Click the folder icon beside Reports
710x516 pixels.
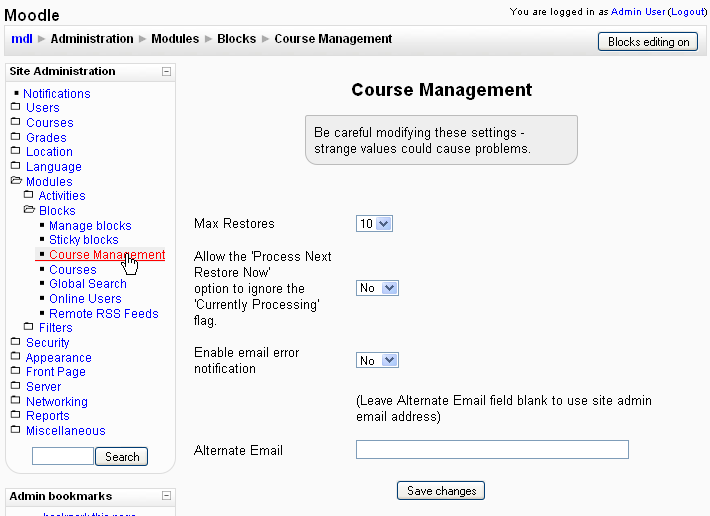[x=15, y=415]
